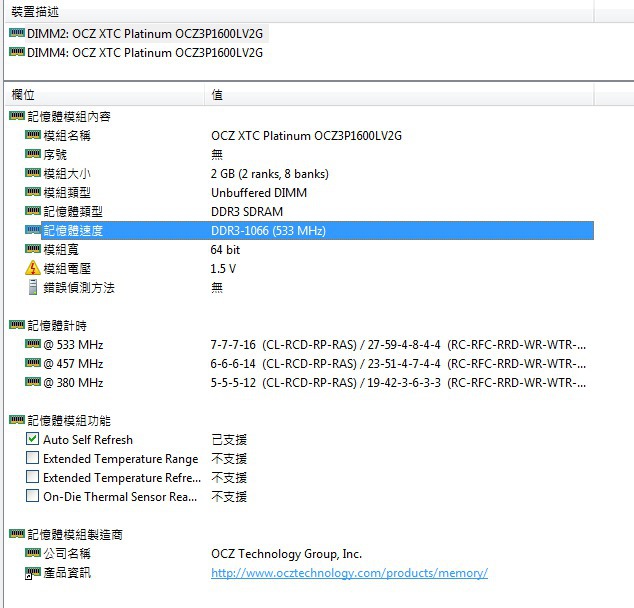
Task: Click the icon next to 模組大小
Action: (33, 173)
